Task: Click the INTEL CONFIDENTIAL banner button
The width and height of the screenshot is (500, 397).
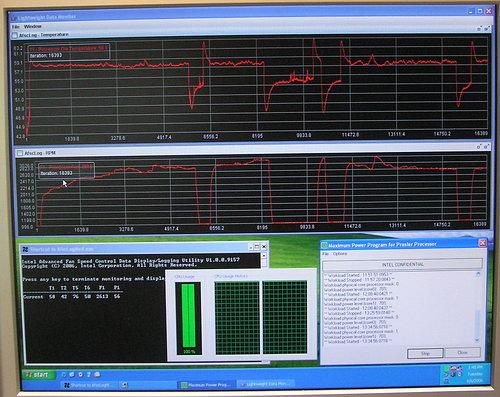Action: pos(402,264)
